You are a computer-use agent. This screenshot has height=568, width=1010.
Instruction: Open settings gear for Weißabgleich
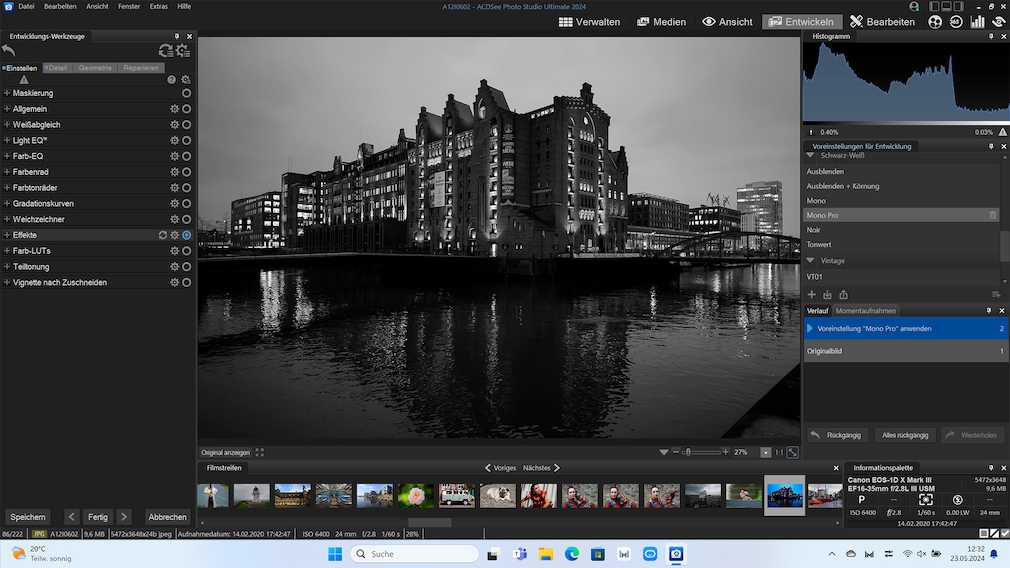174,124
